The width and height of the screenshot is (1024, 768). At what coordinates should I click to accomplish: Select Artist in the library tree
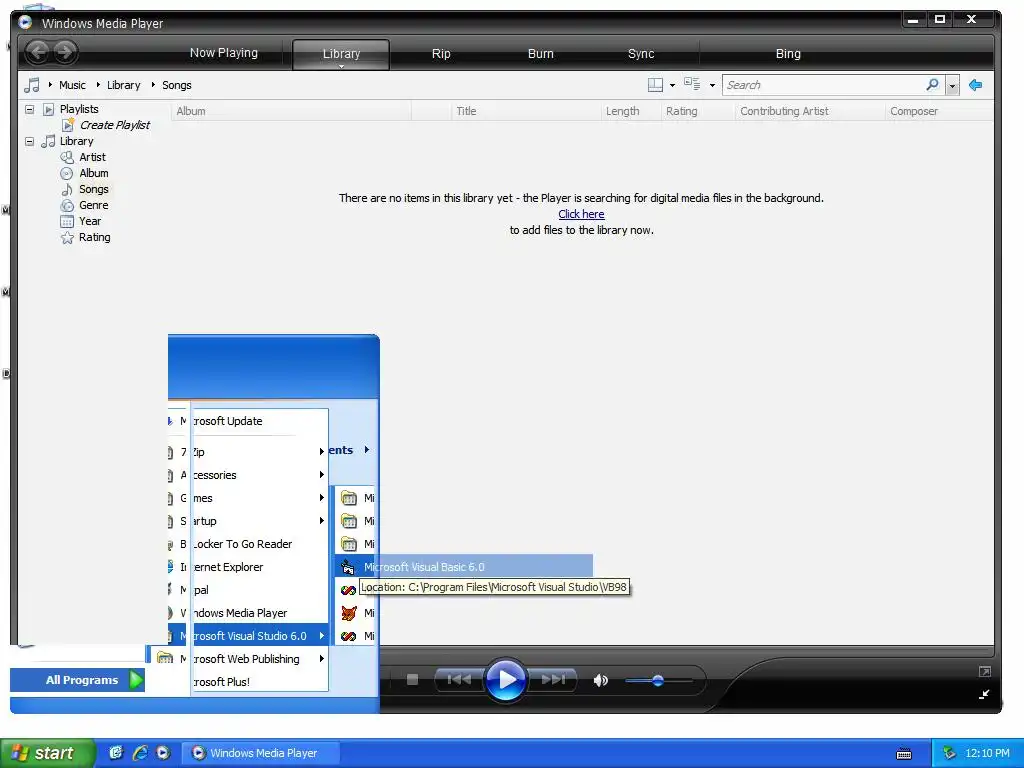tap(92, 157)
